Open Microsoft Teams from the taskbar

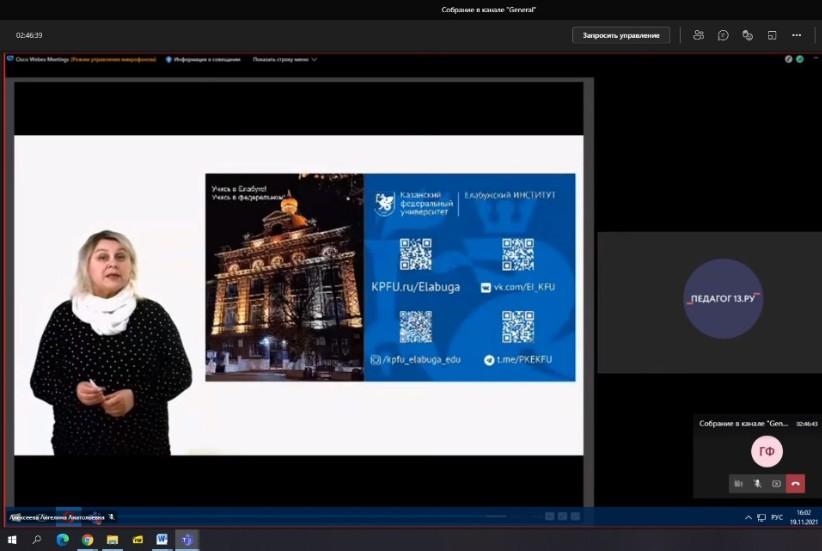click(x=186, y=540)
